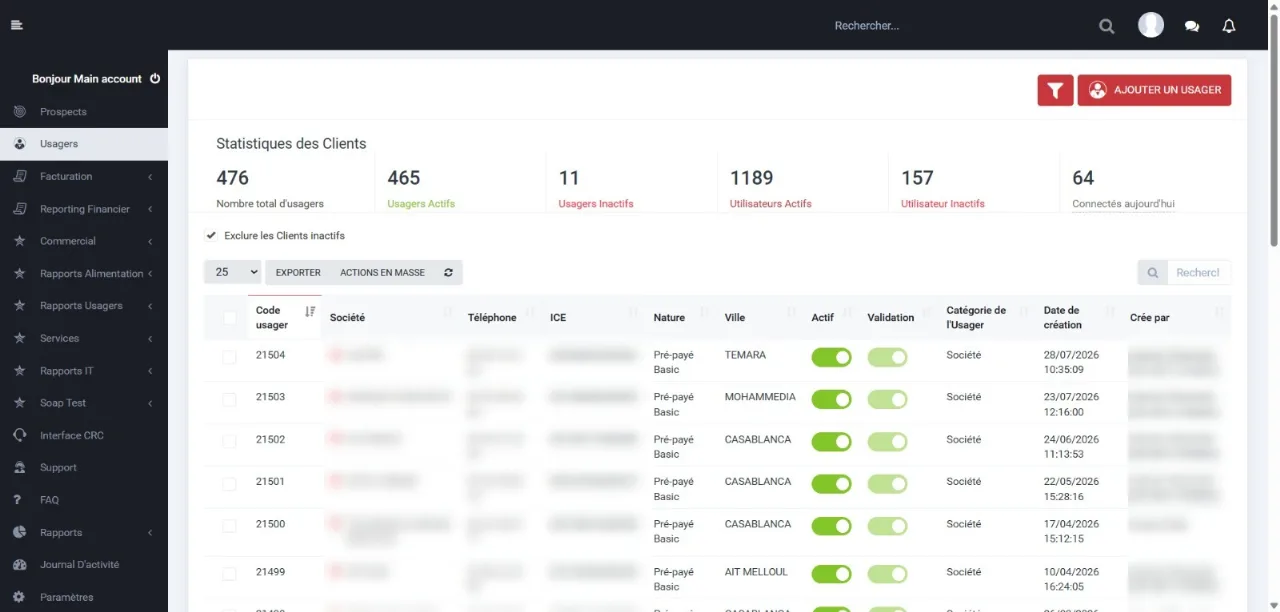Screen dimensions: 1280x612
Task: Click the Journal D'activité icon
Action: click(x=19, y=564)
